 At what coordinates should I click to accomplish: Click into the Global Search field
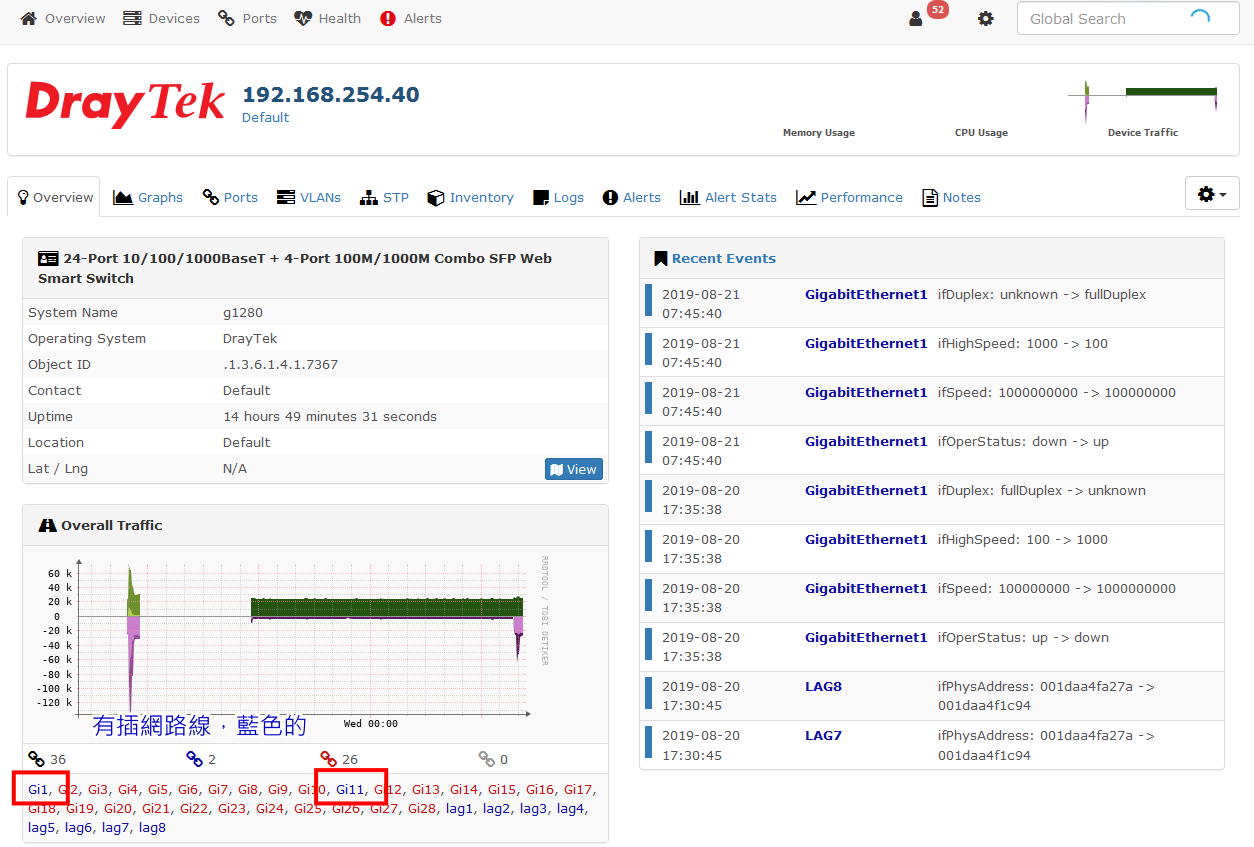[x=1100, y=19]
